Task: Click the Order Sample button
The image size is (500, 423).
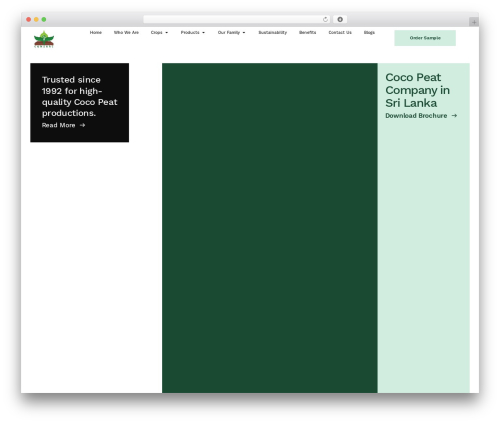Action: [425, 38]
